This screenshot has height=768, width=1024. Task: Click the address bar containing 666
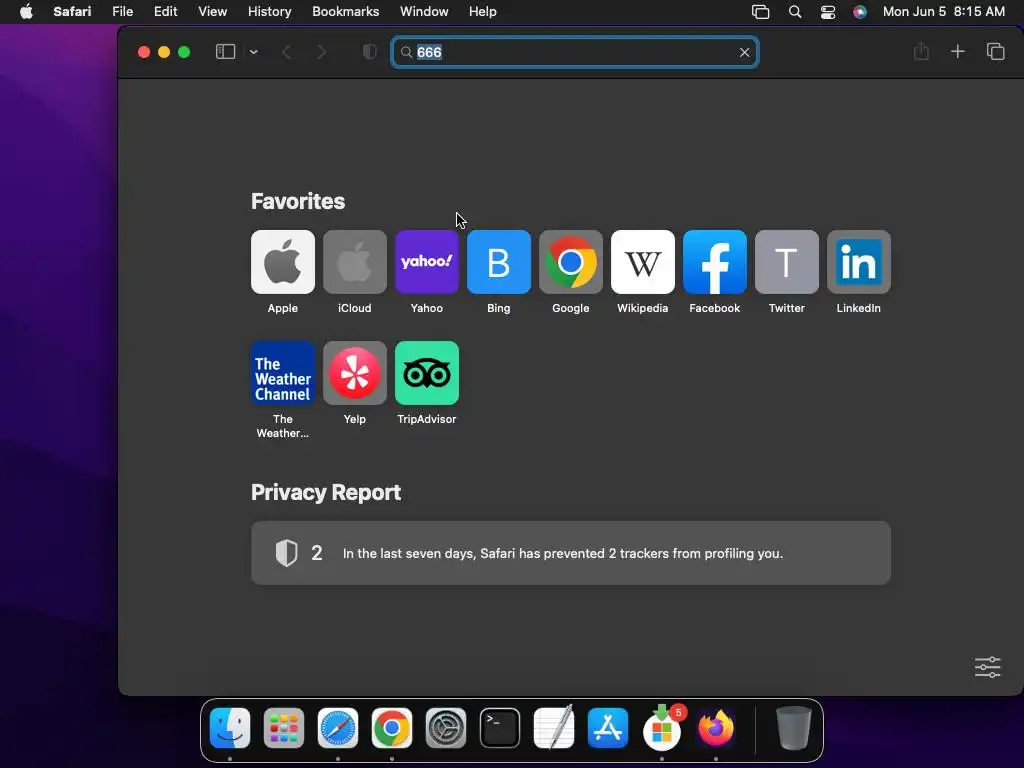tap(575, 52)
